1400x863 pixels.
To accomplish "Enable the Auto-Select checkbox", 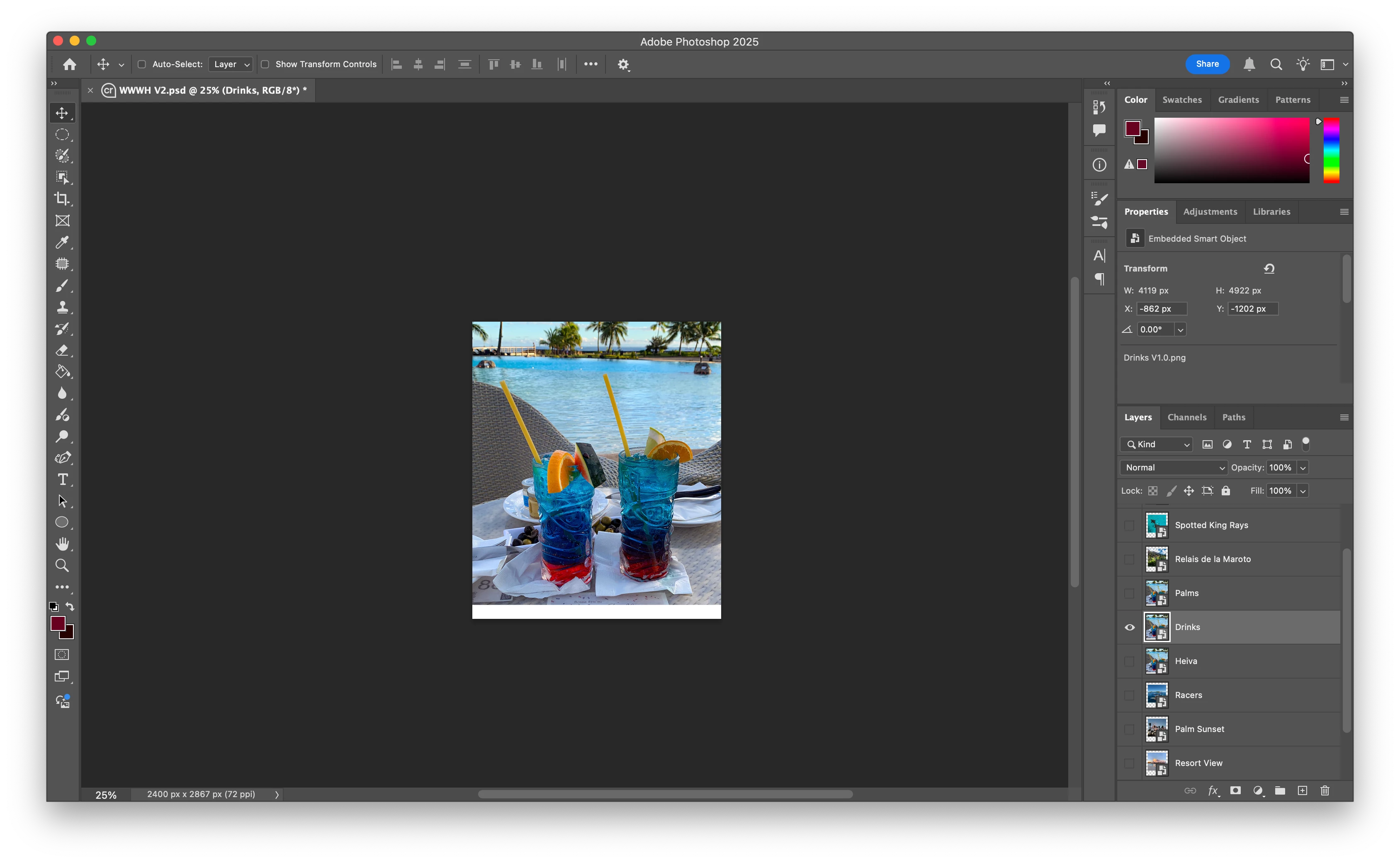I will [x=141, y=65].
